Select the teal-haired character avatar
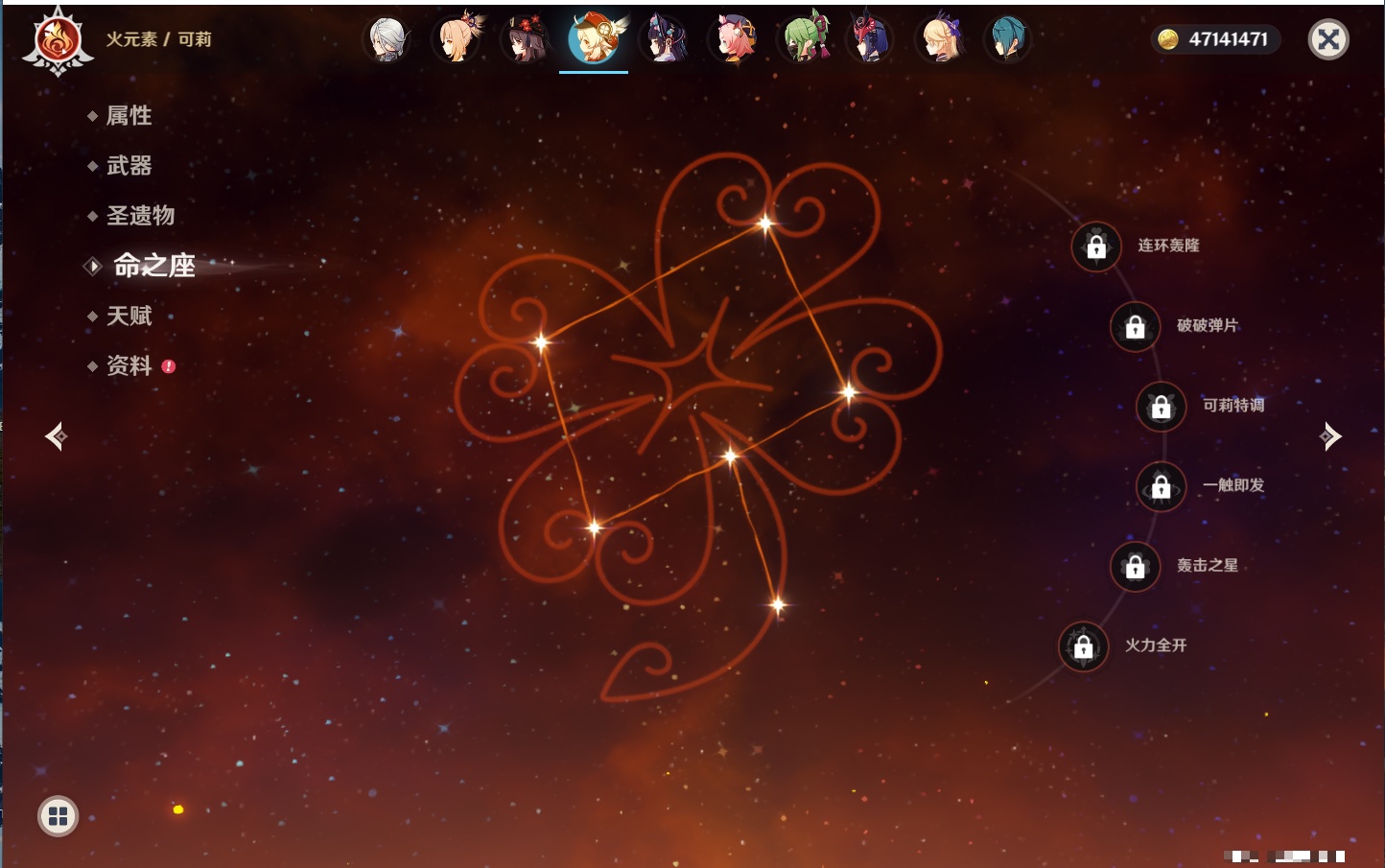Viewport: 1385px width, 868px height. 1008,39
